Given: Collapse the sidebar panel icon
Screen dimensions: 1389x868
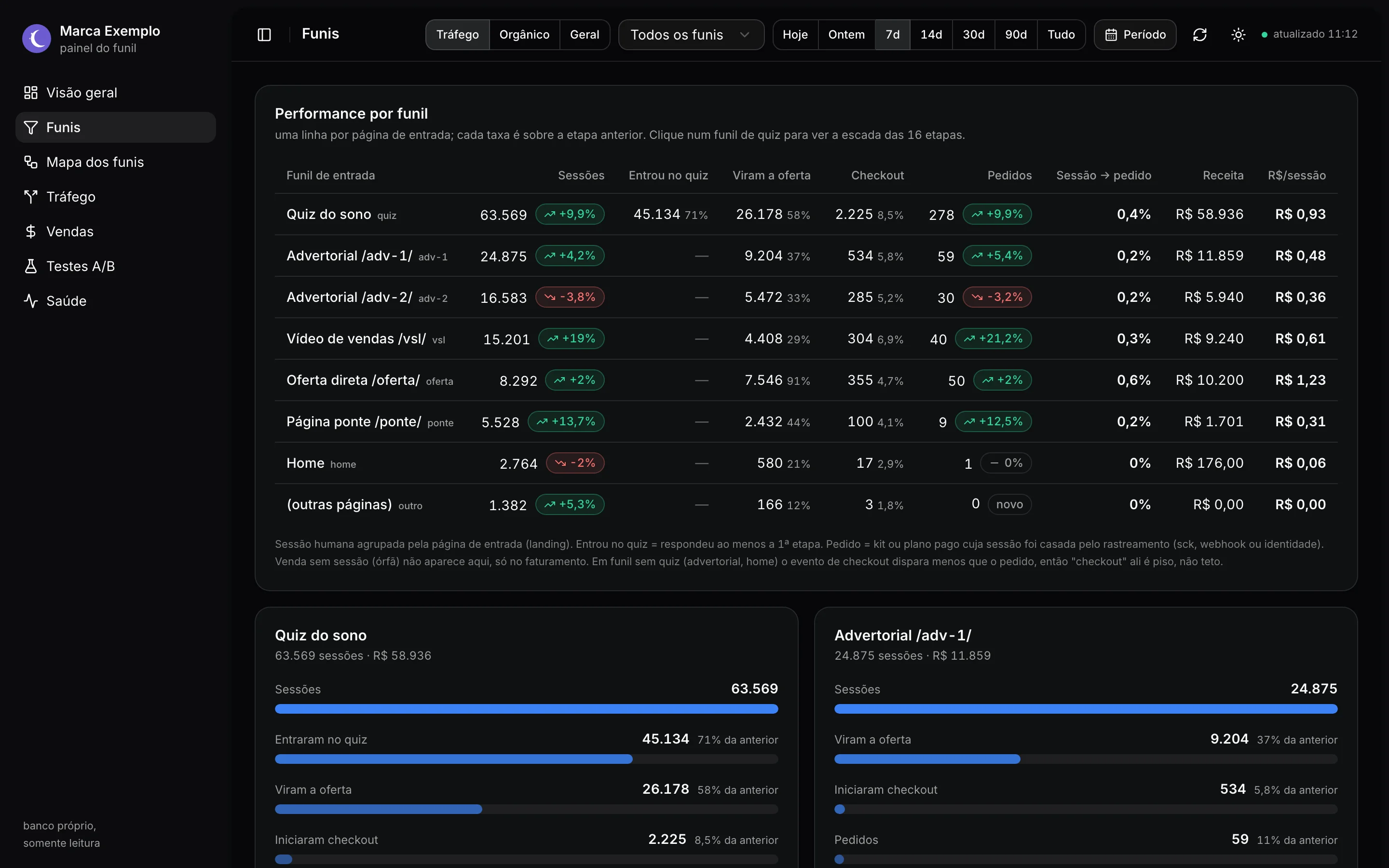Looking at the screenshot, I should tap(264, 34).
